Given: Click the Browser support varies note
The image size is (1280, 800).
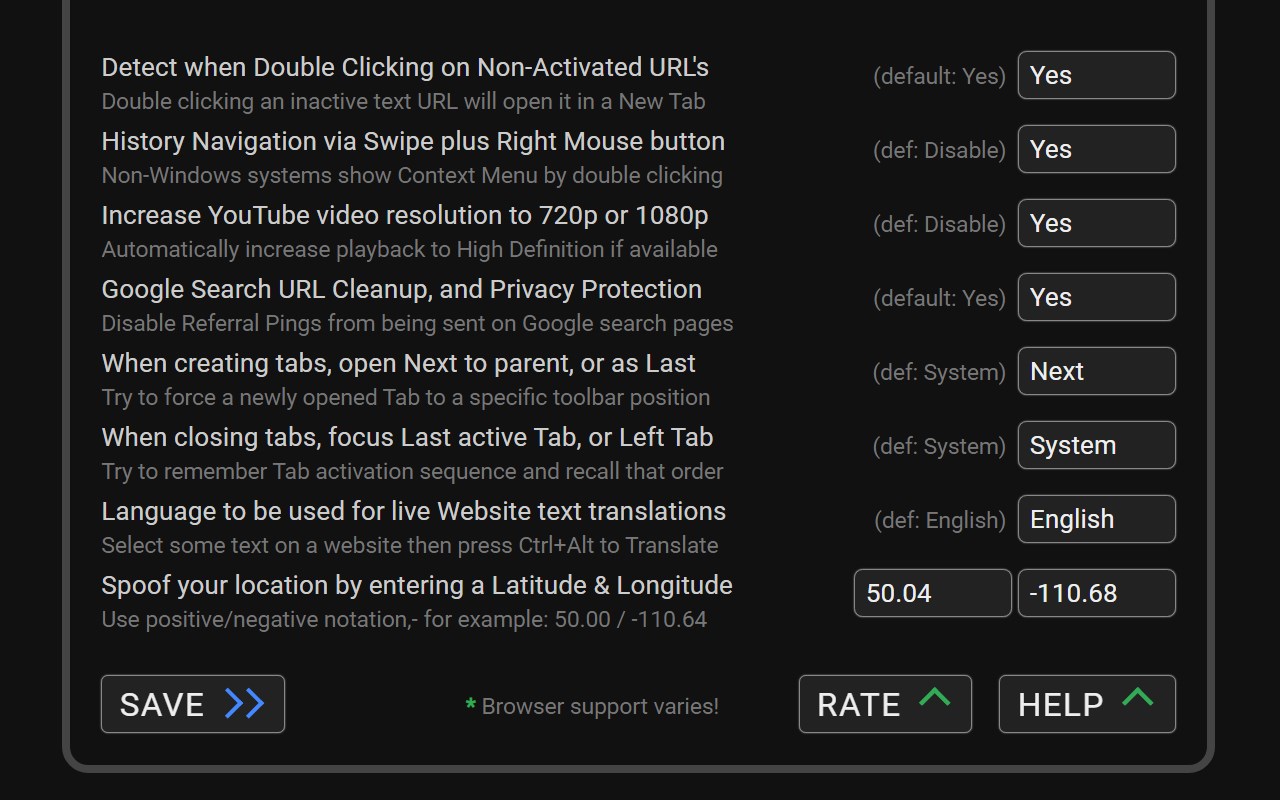Looking at the screenshot, I should tap(600, 706).
